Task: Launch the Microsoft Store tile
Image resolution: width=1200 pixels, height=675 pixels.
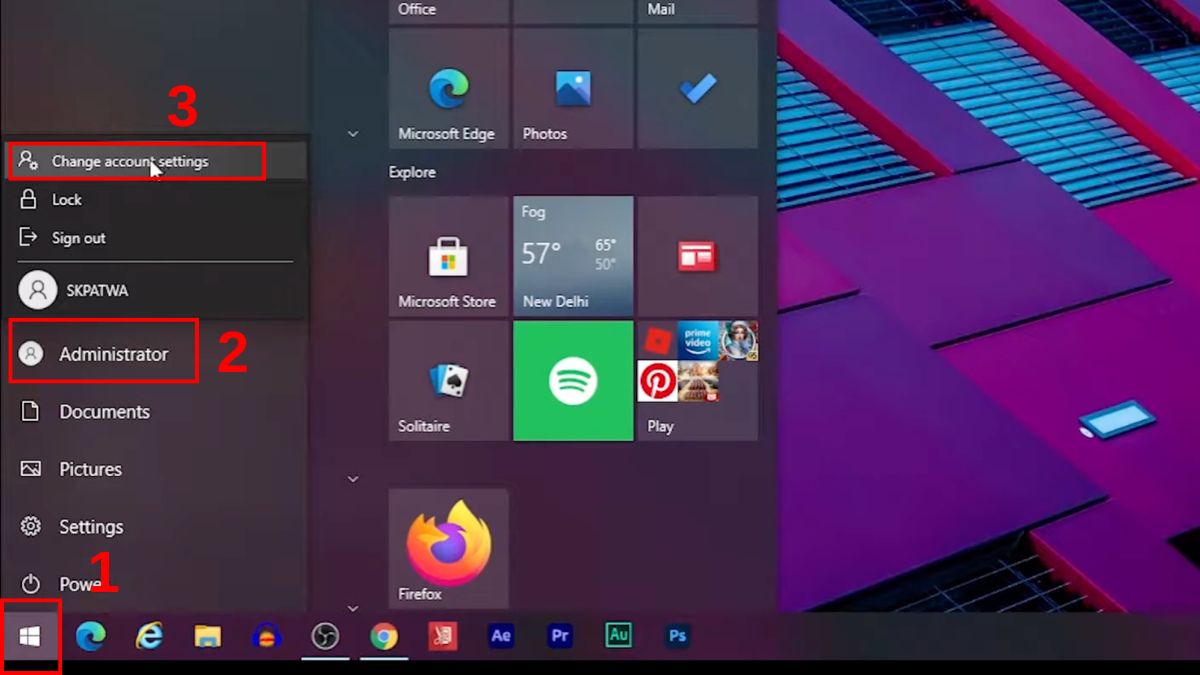Action: (447, 255)
